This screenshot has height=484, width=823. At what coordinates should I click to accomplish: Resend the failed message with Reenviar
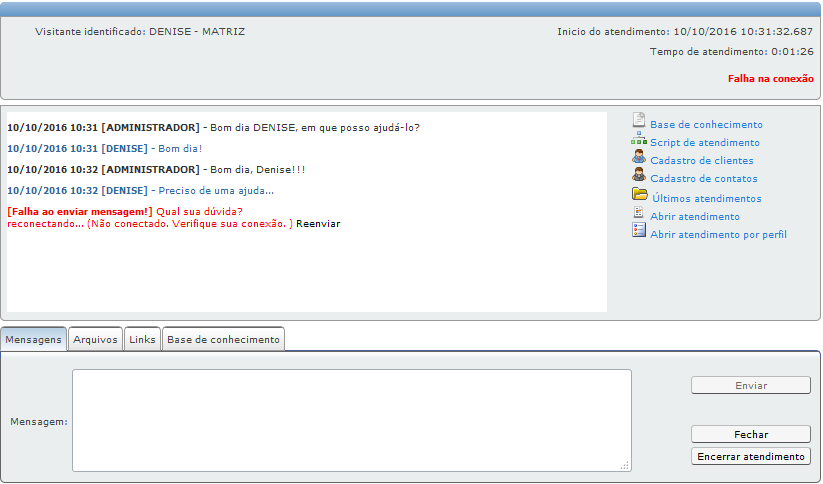click(318, 224)
